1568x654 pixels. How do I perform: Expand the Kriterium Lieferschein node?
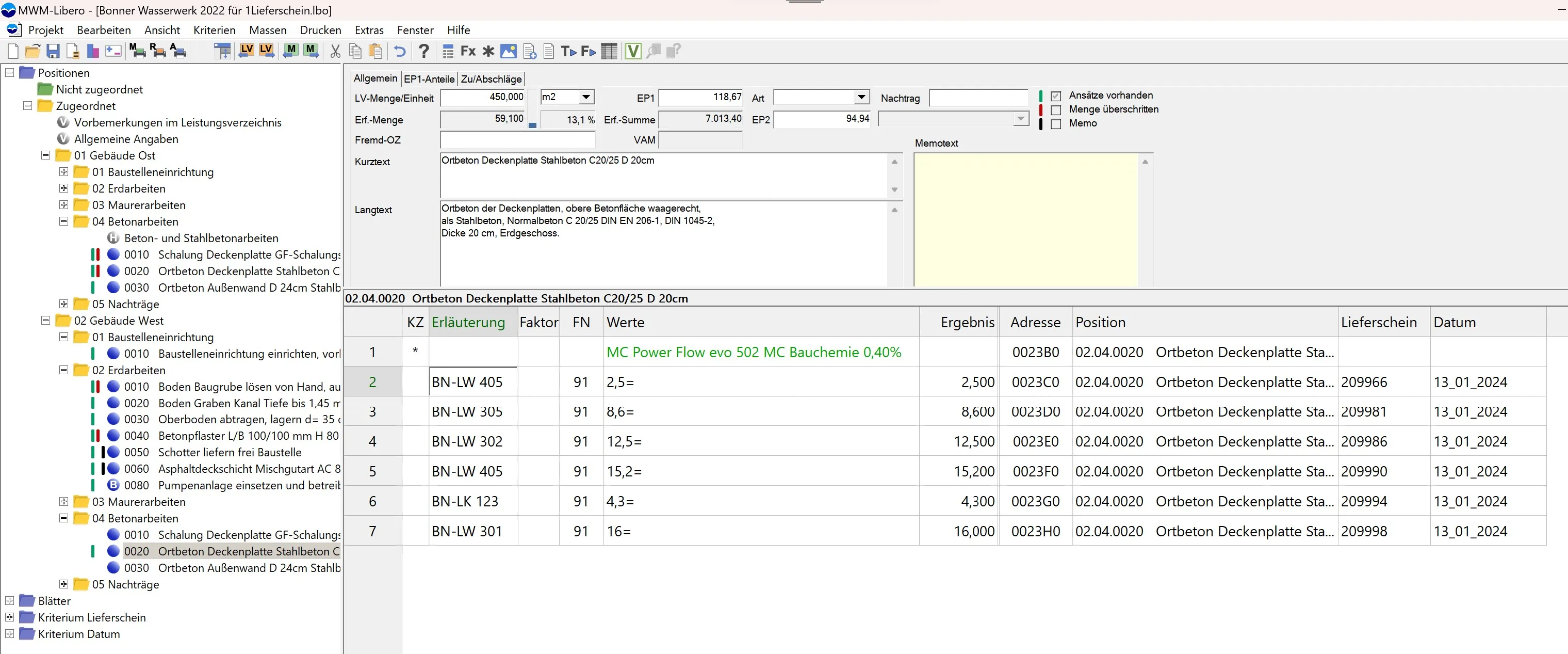[10, 617]
